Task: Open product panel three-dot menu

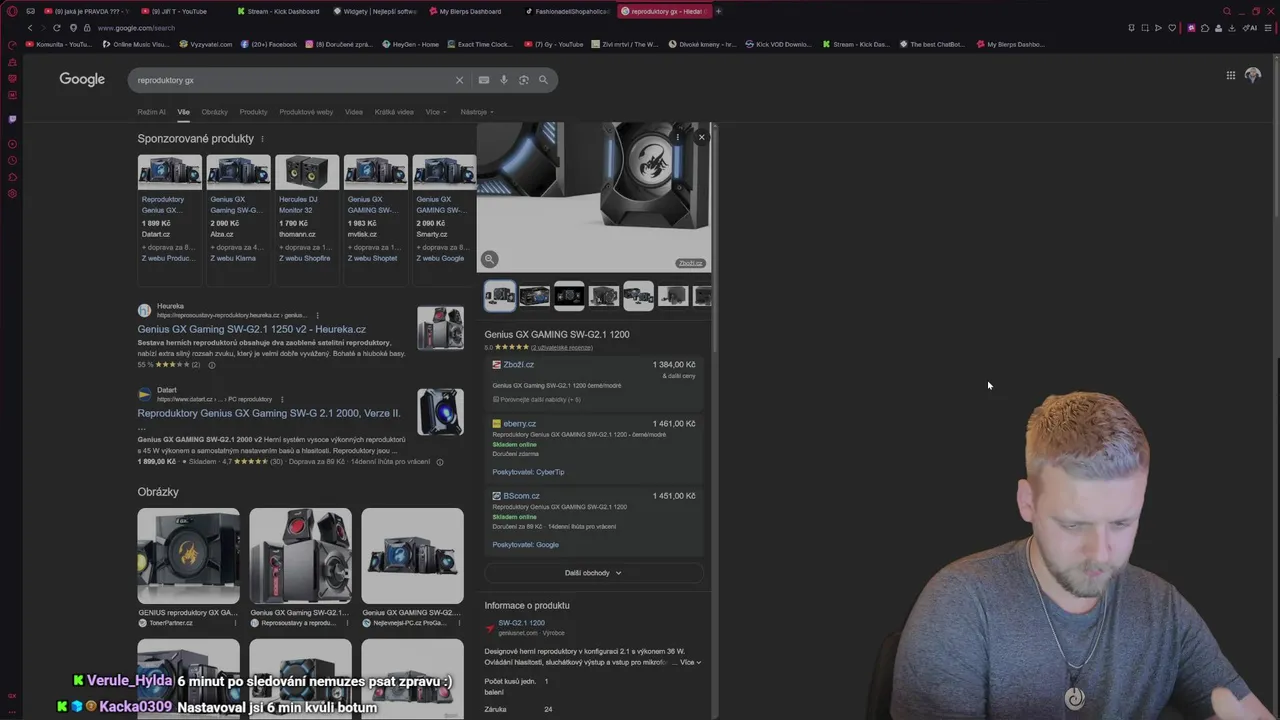Action: pos(677,137)
